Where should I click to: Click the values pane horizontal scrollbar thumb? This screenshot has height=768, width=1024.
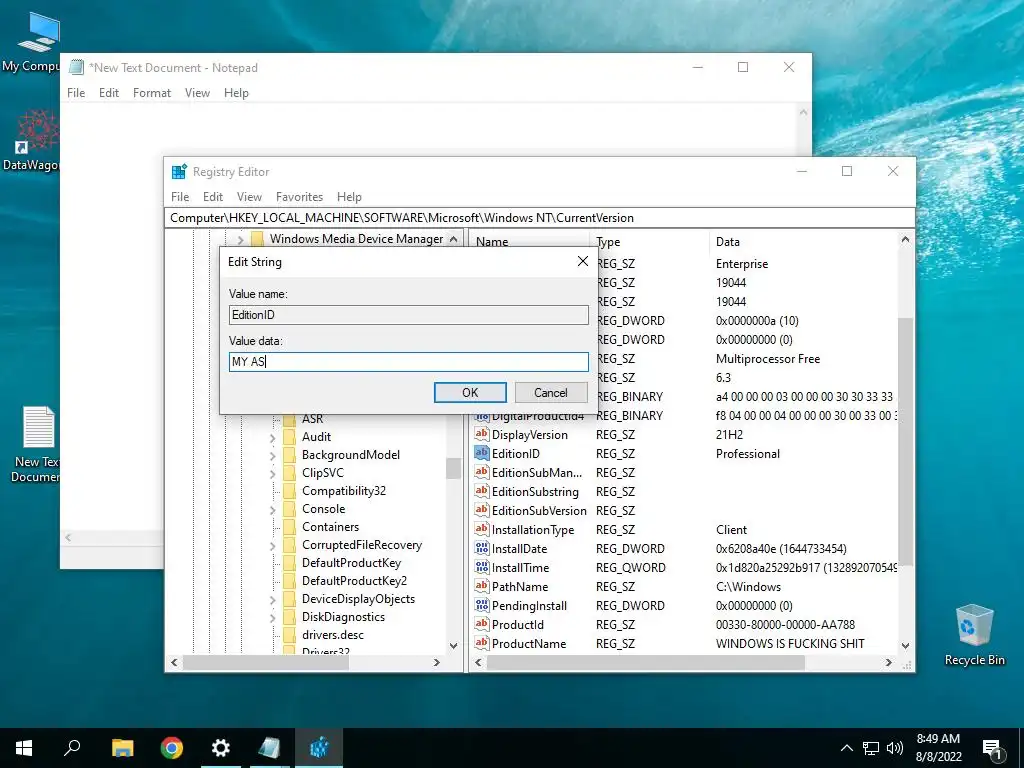[x=645, y=662]
